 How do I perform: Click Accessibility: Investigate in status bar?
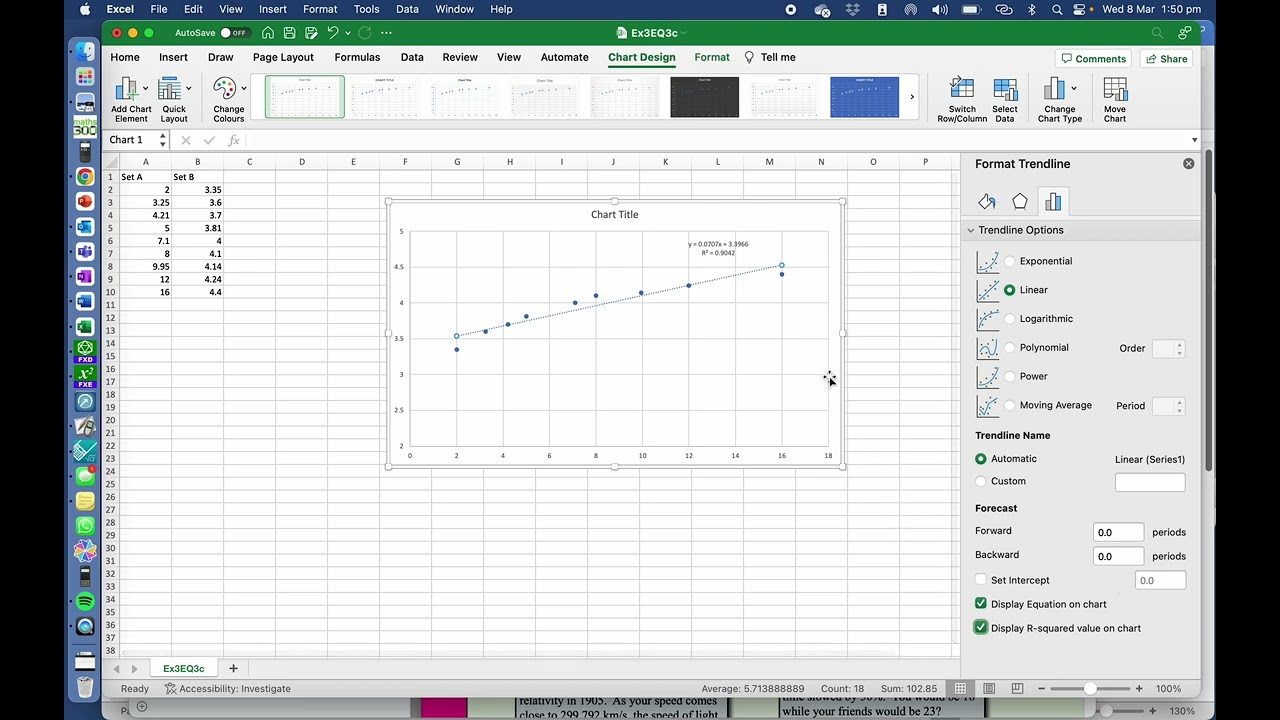pos(228,688)
